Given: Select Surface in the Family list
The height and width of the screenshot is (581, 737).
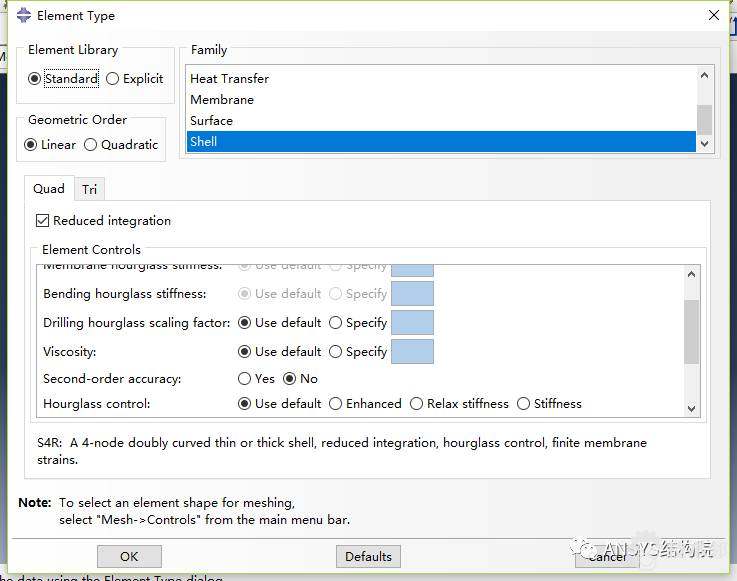Looking at the screenshot, I should point(441,121).
